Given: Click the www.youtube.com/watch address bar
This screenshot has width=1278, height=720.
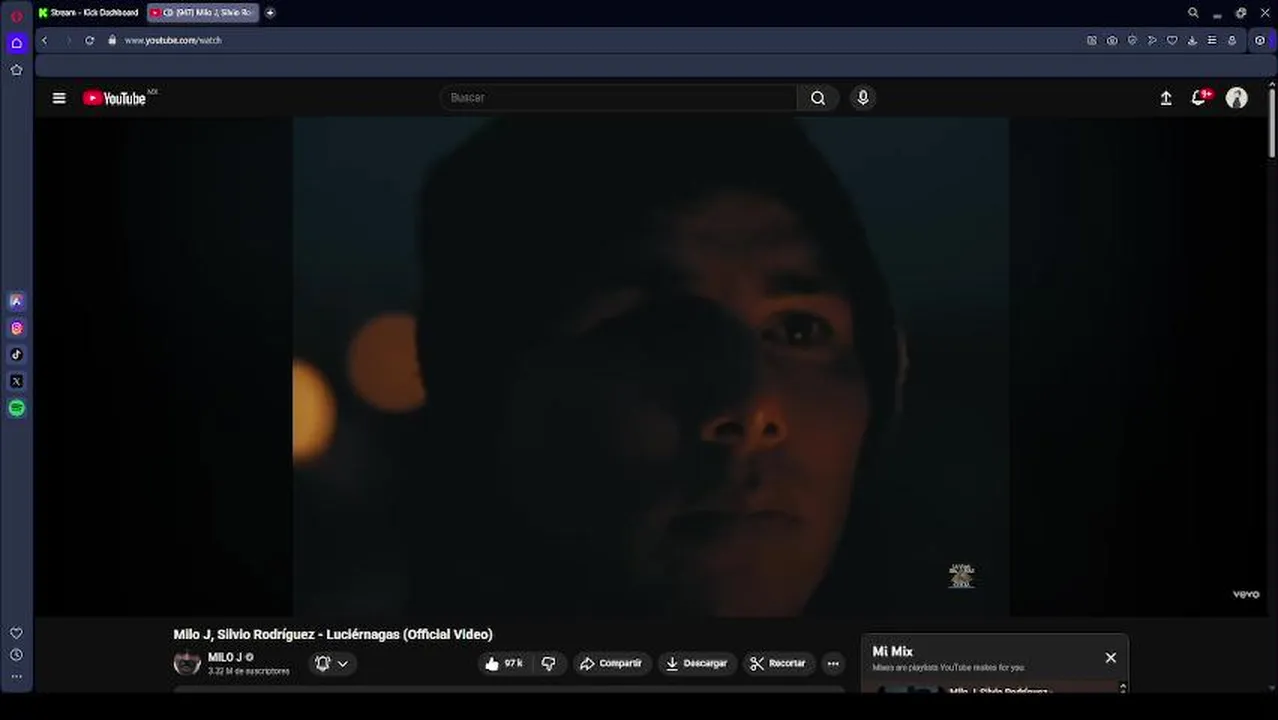Looking at the screenshot, I should [172, 40].
